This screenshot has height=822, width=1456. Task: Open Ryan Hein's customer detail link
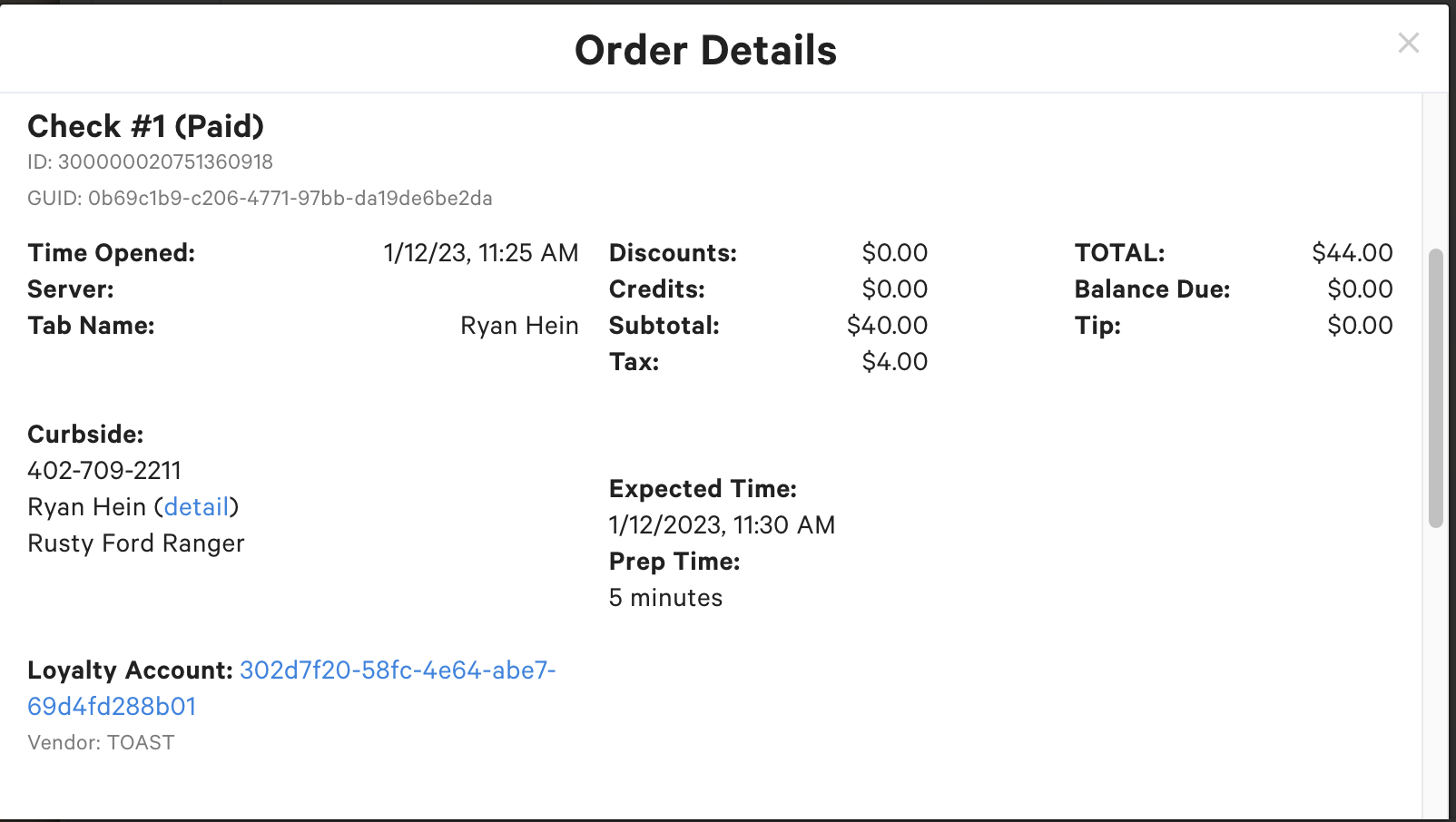pos(197,507)
